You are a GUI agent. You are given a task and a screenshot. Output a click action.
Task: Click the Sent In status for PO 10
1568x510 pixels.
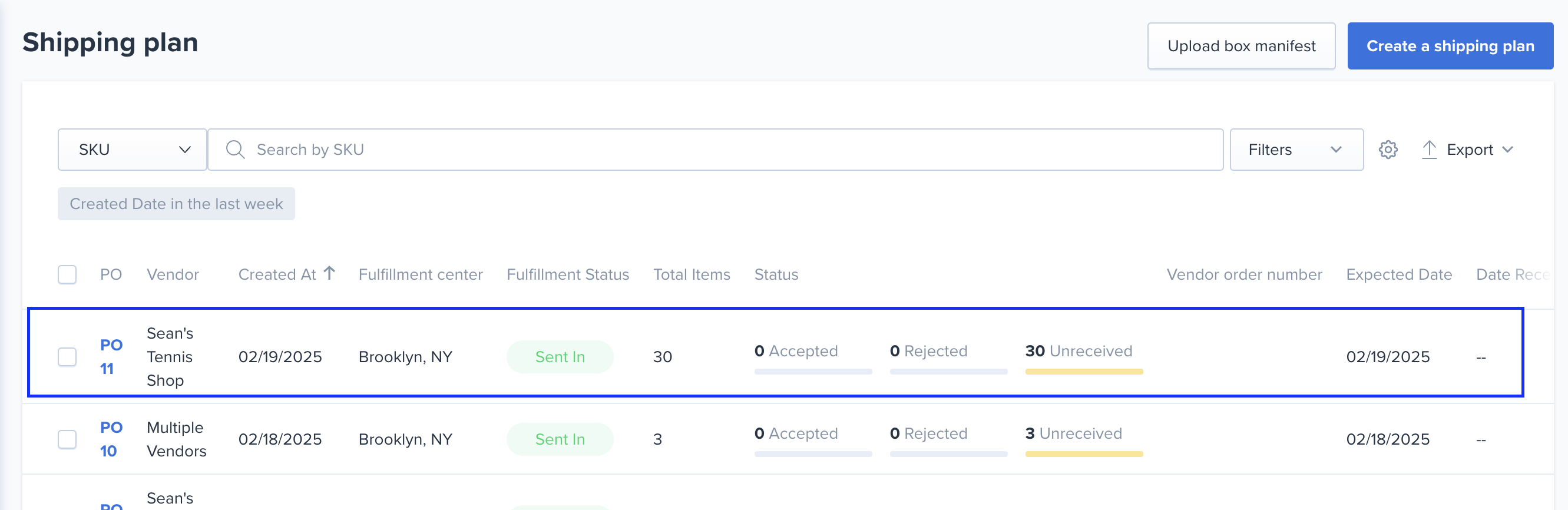click(x=560, y=439)
